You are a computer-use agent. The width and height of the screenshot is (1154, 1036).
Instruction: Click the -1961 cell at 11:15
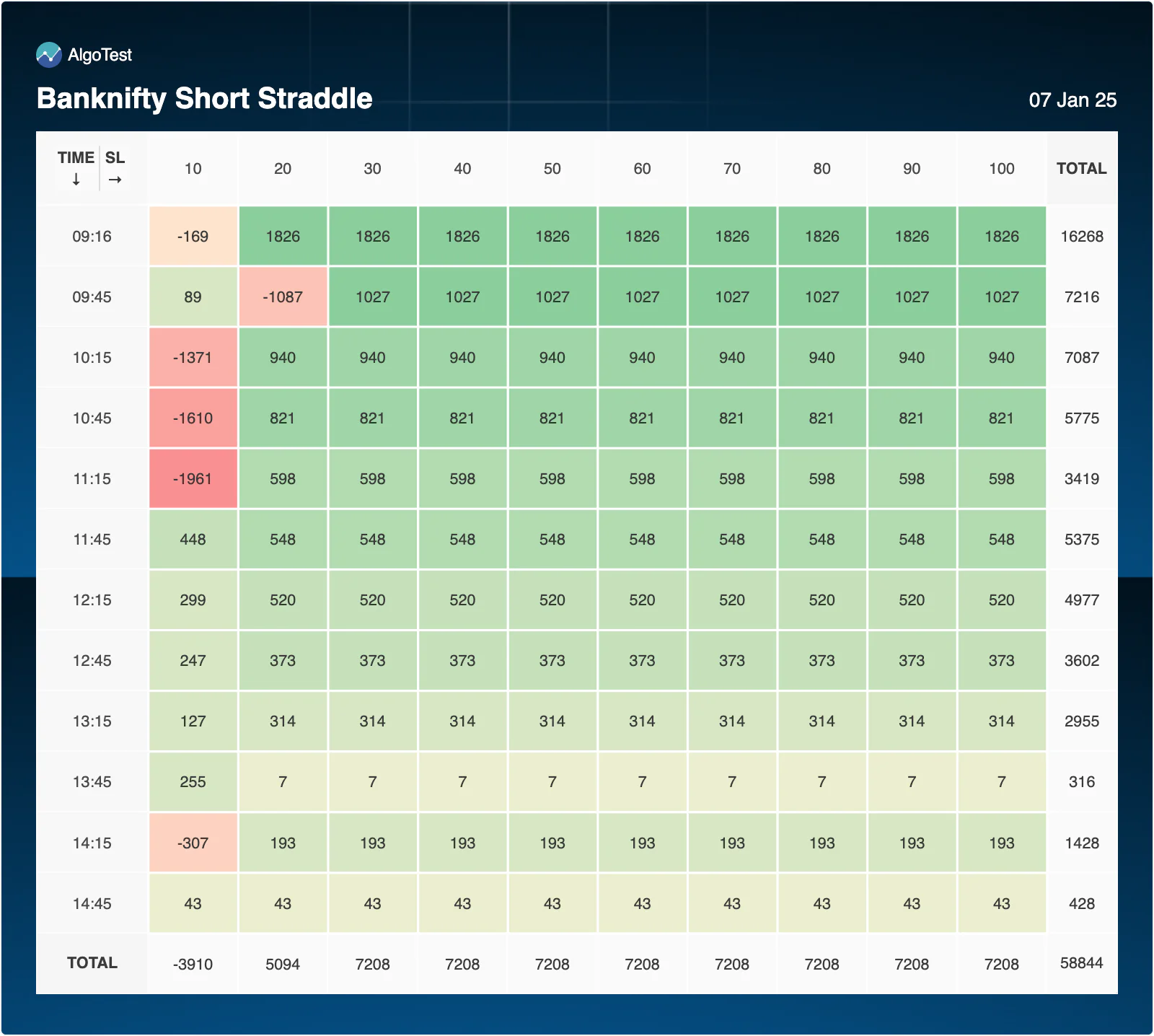[193, 479]
